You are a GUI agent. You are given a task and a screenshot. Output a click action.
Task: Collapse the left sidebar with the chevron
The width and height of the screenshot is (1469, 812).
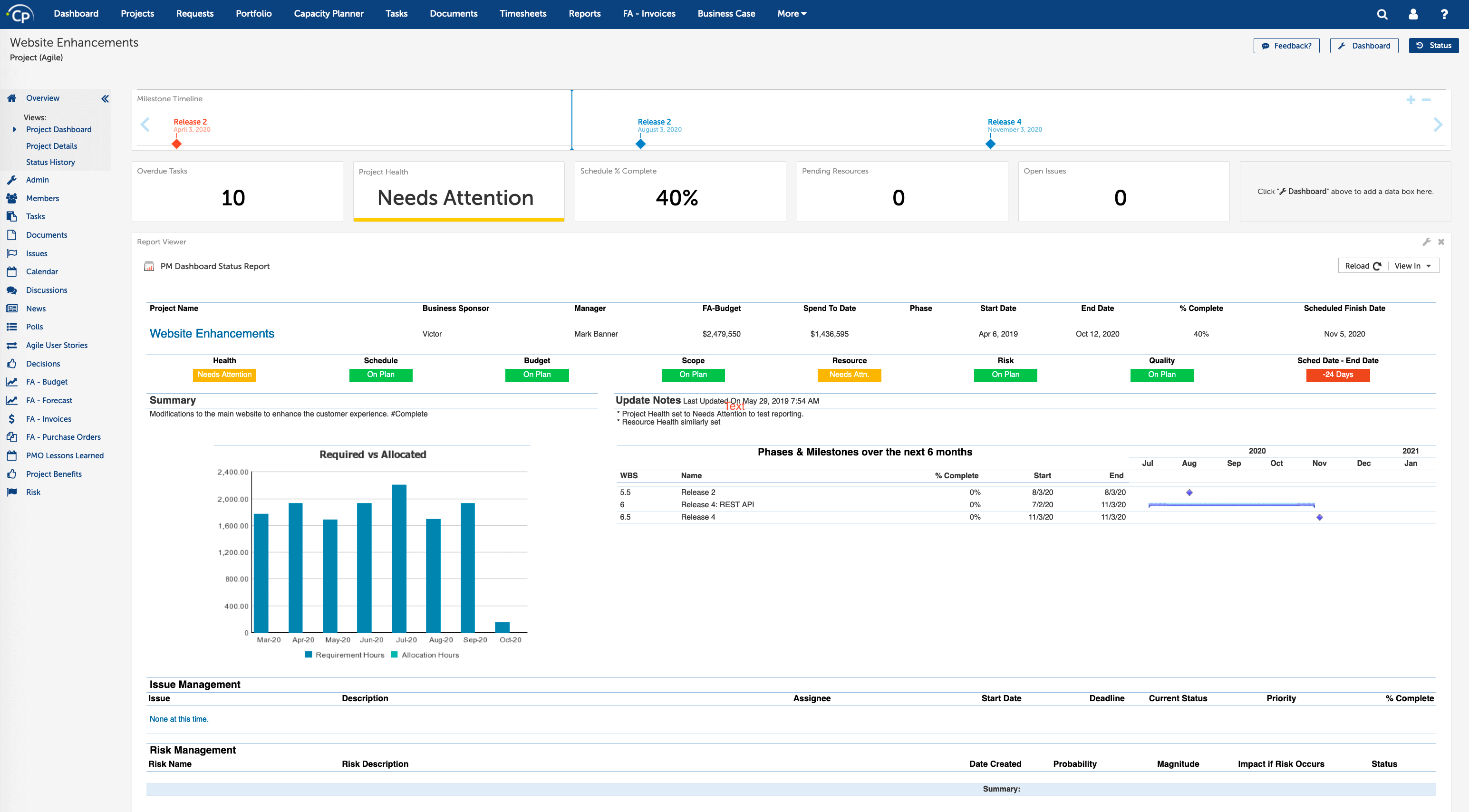[x=105, y=98]
